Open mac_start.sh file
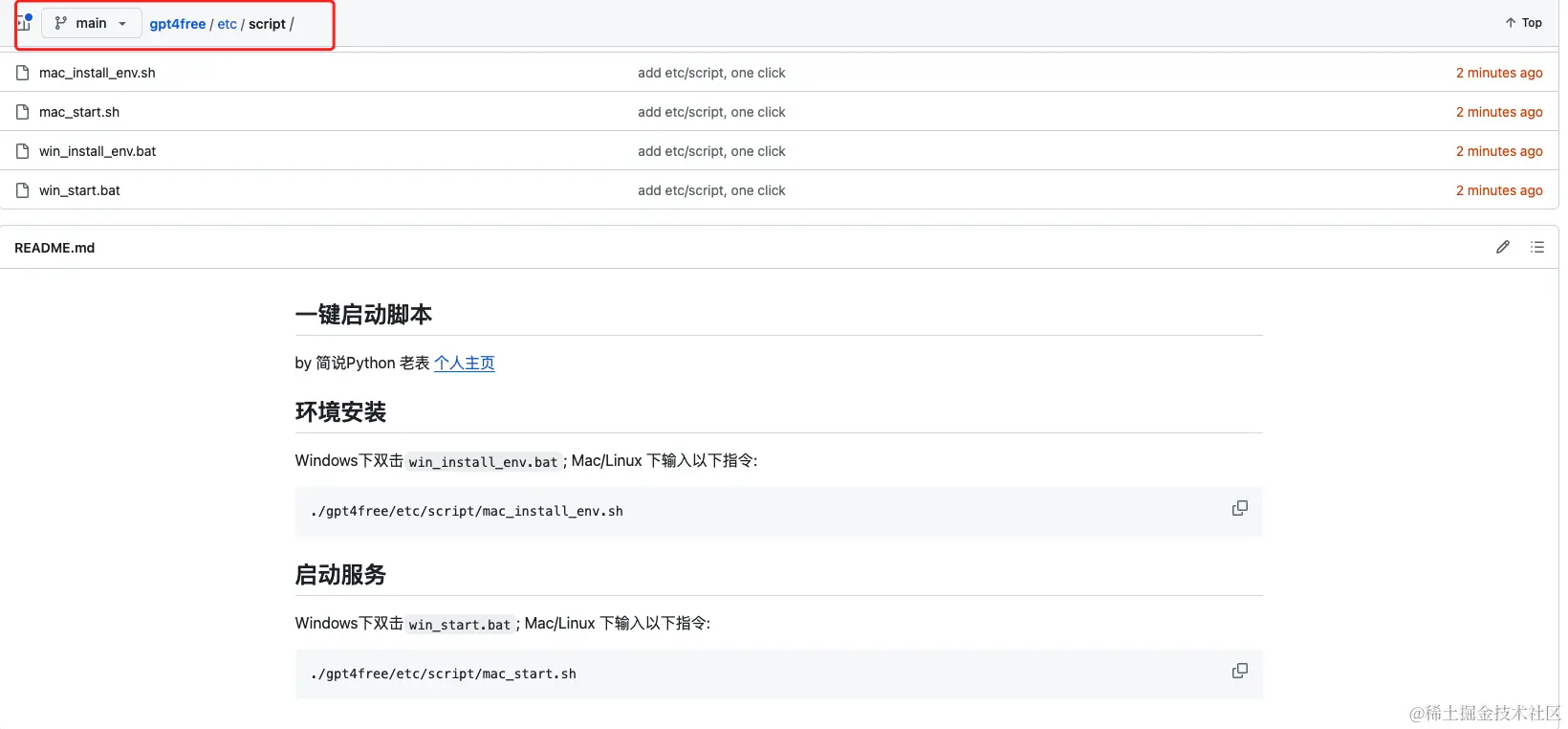 click(x=79, y=112)
